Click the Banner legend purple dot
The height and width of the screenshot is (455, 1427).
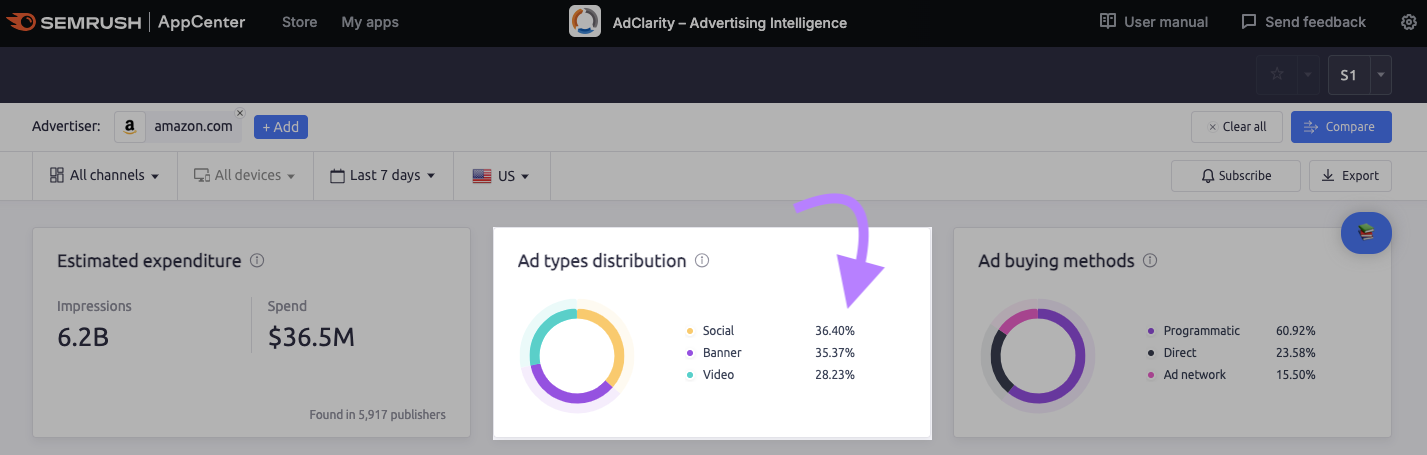click(x=690, y=353)
